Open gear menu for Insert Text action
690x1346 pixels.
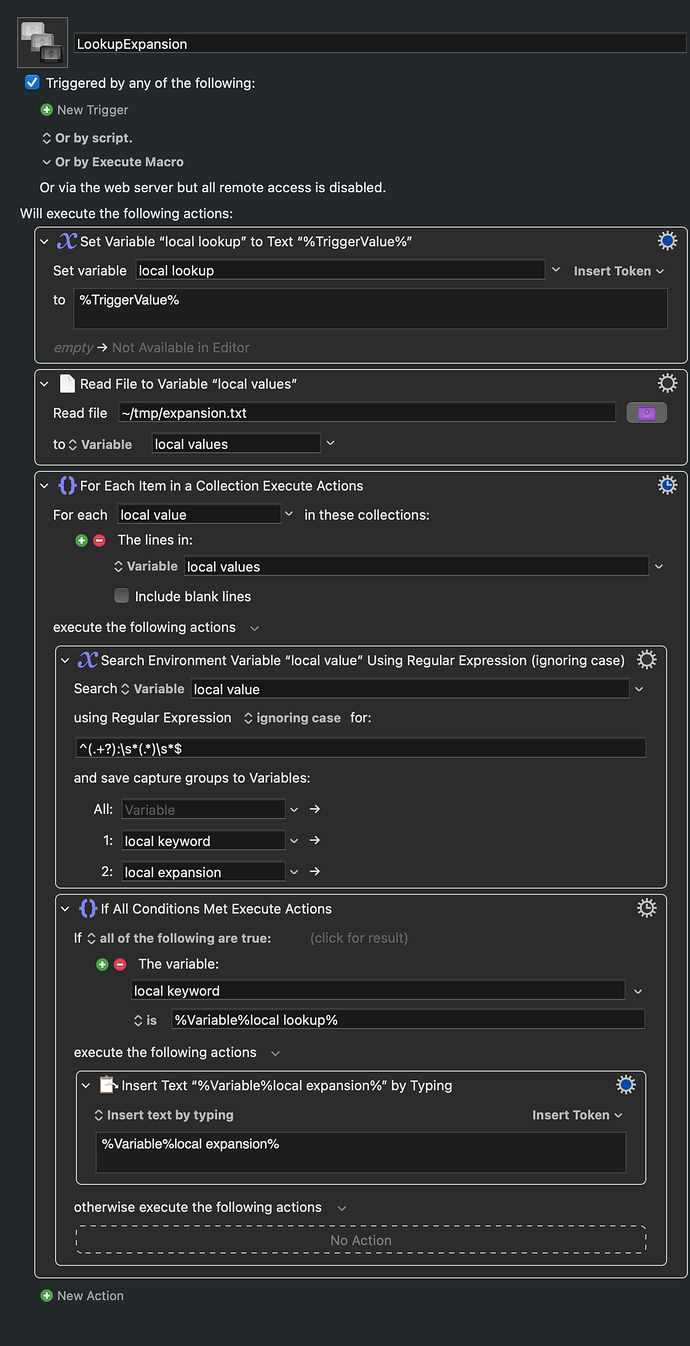coord(626,1085)
